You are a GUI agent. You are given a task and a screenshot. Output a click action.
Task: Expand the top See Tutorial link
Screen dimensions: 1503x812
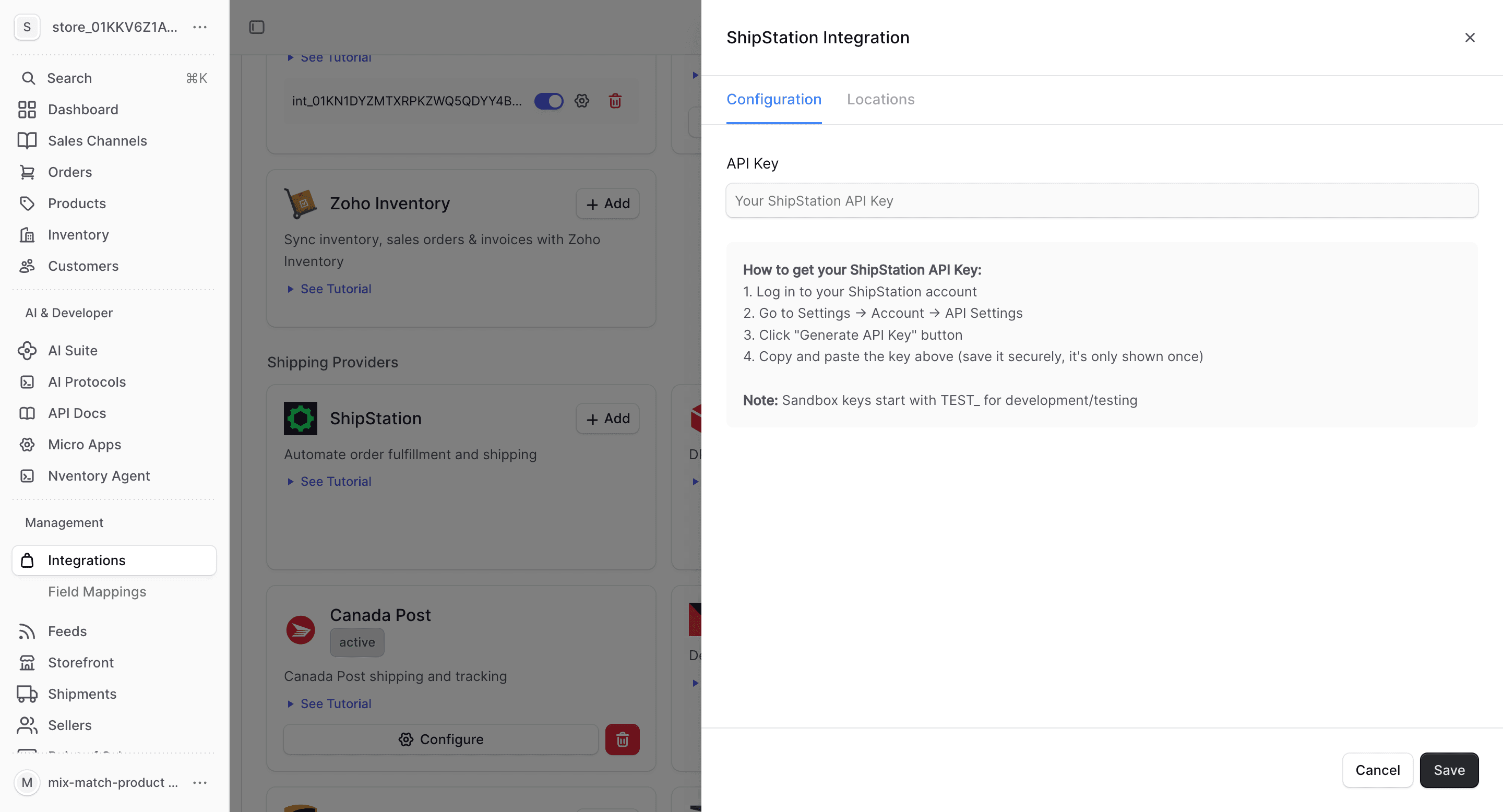[x=330, y=58]
